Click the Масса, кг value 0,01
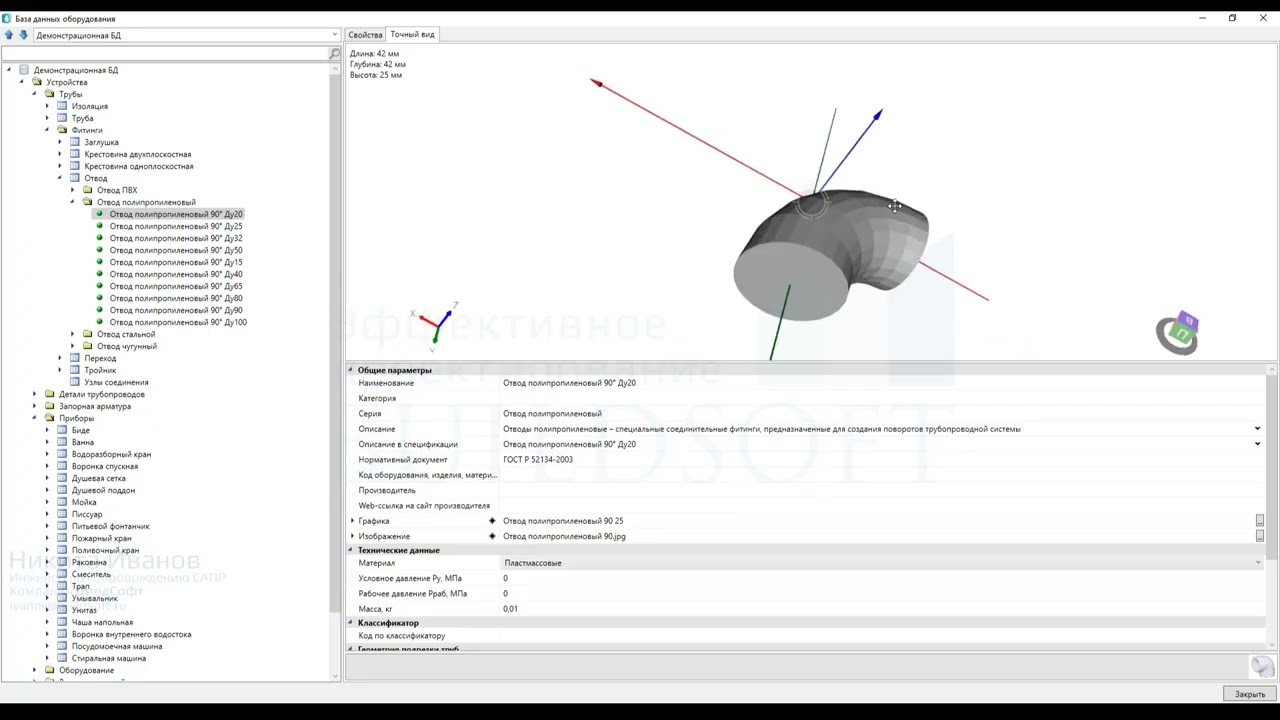 (x=510, y=609)
